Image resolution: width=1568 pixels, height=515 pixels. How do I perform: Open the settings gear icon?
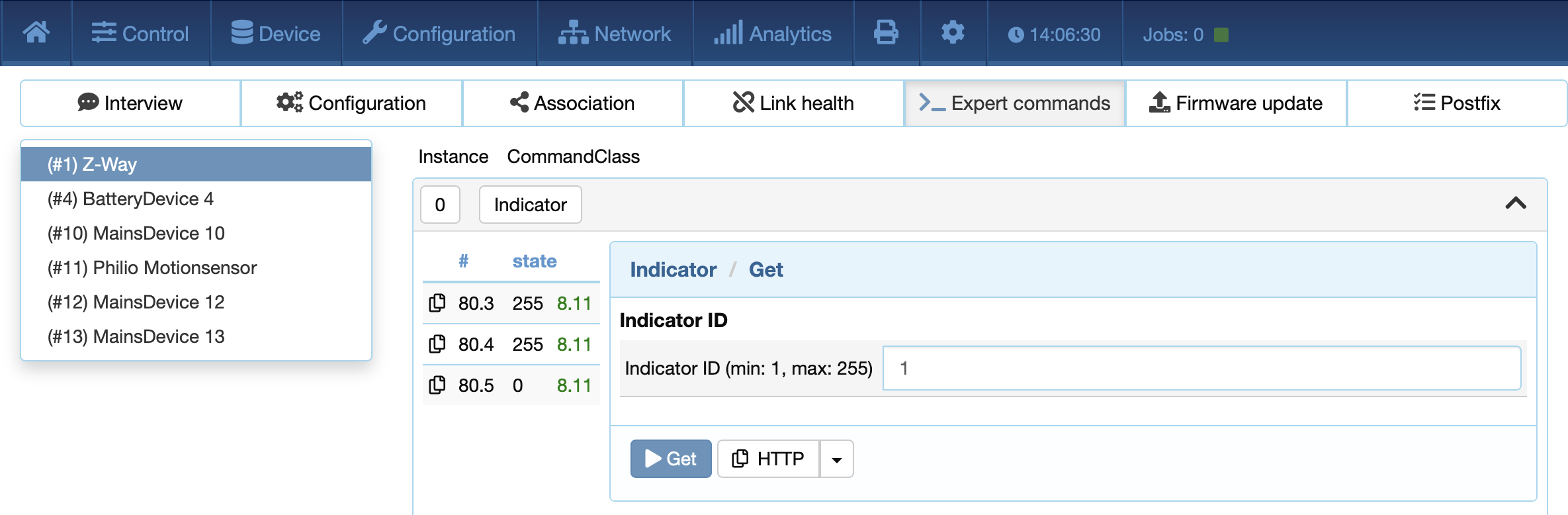pyautogui.click(x=953, y=32)
